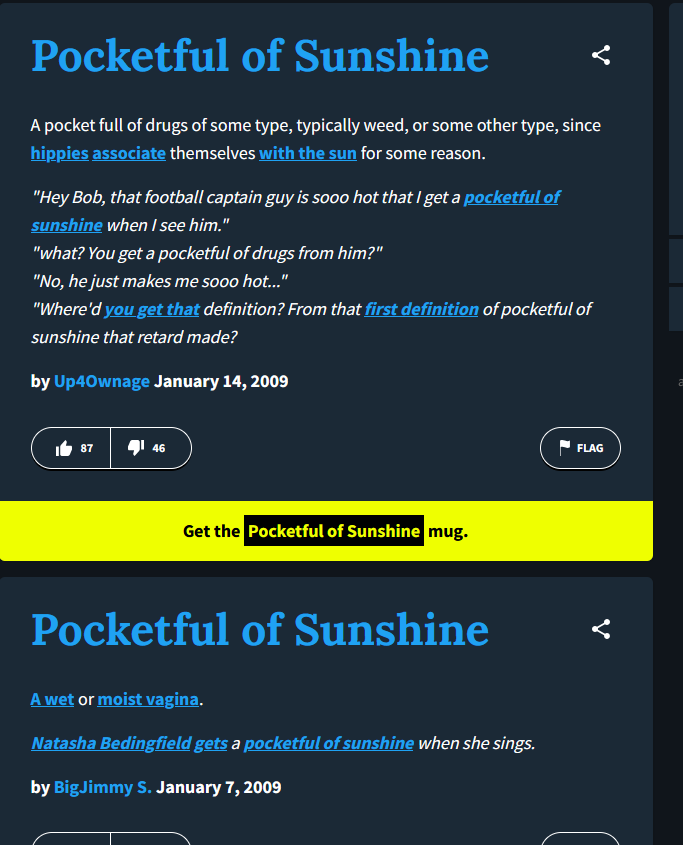The width and height of the screenshot is (683, 845).
Task: Get the Pocketful of Sunshine mug
Action: 334,531
